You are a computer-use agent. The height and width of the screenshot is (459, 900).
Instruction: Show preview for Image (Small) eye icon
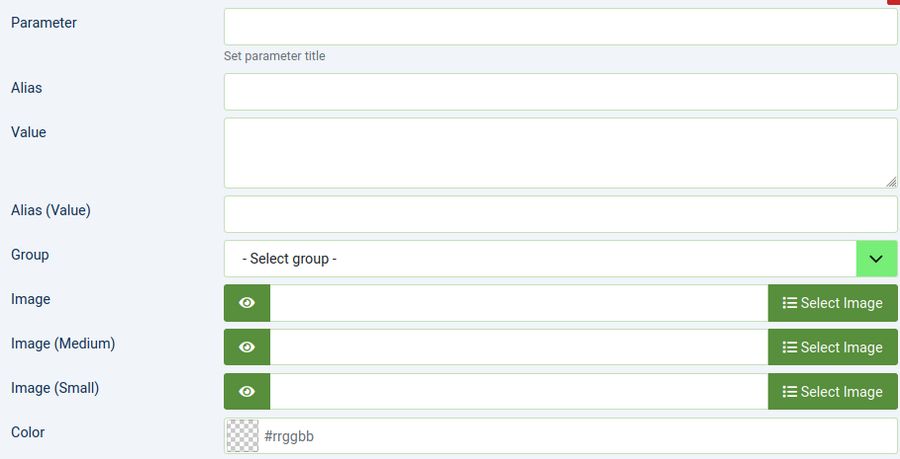tap(247, 392)
